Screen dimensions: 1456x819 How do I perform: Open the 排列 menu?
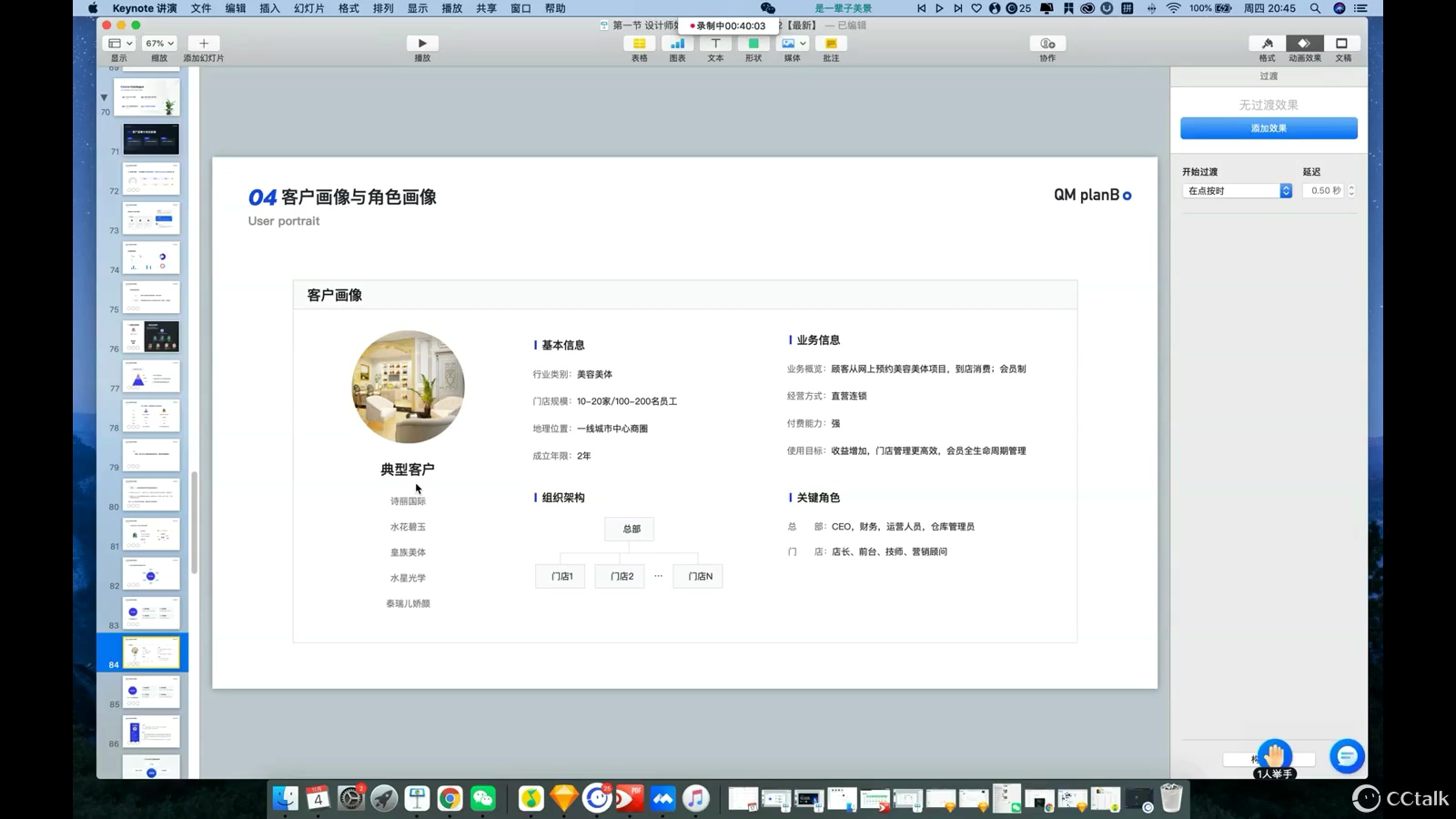383,8
